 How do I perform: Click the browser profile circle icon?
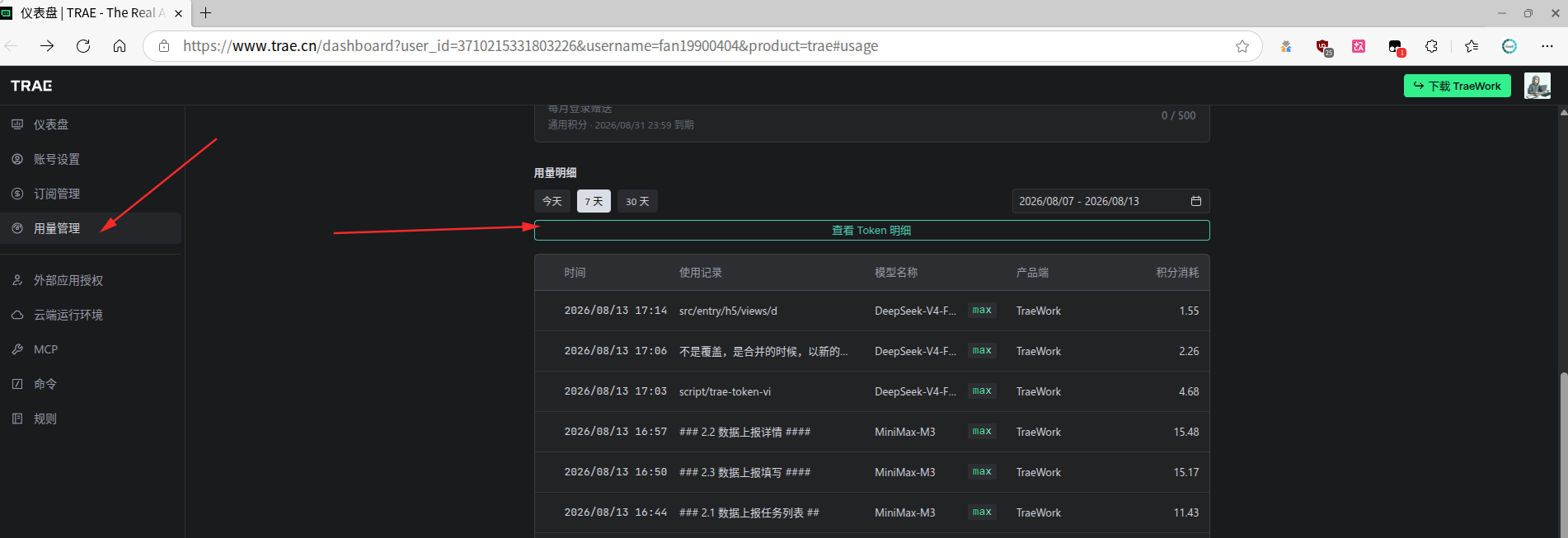(x=1509, y=46)
